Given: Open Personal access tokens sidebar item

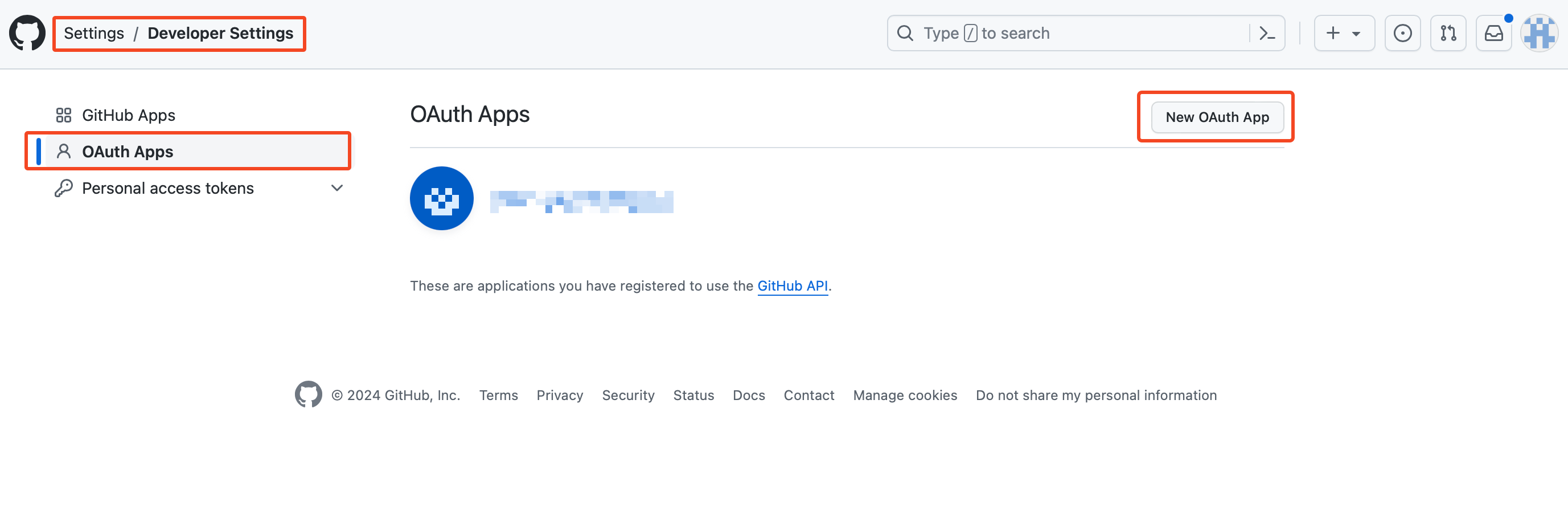Looking at the screenshot, I should point(167,188).
